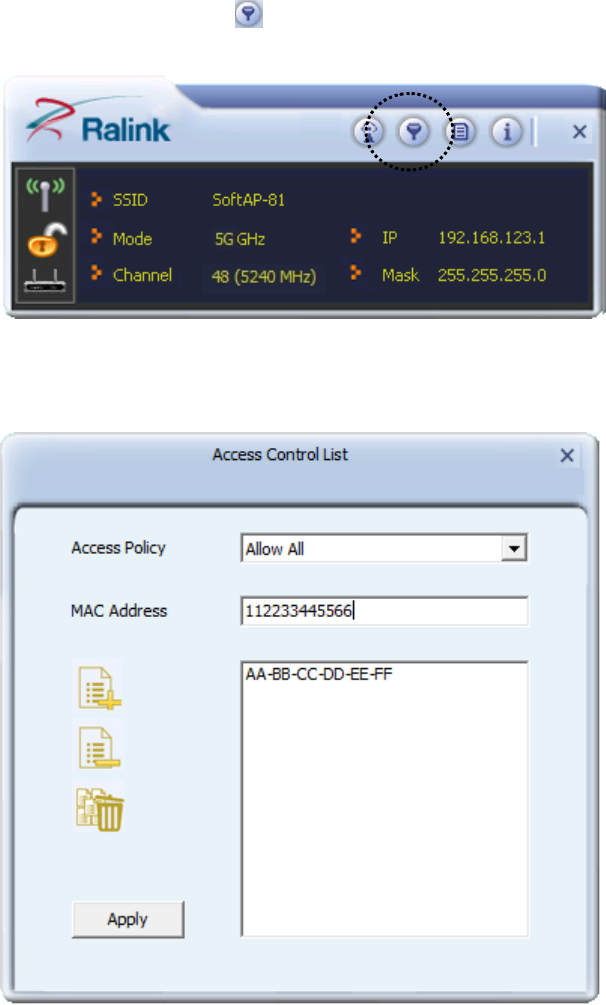The width and height of the screenshot is (606, 1005).
Task: Open the About info icon
Action: (x=507, y=131)
